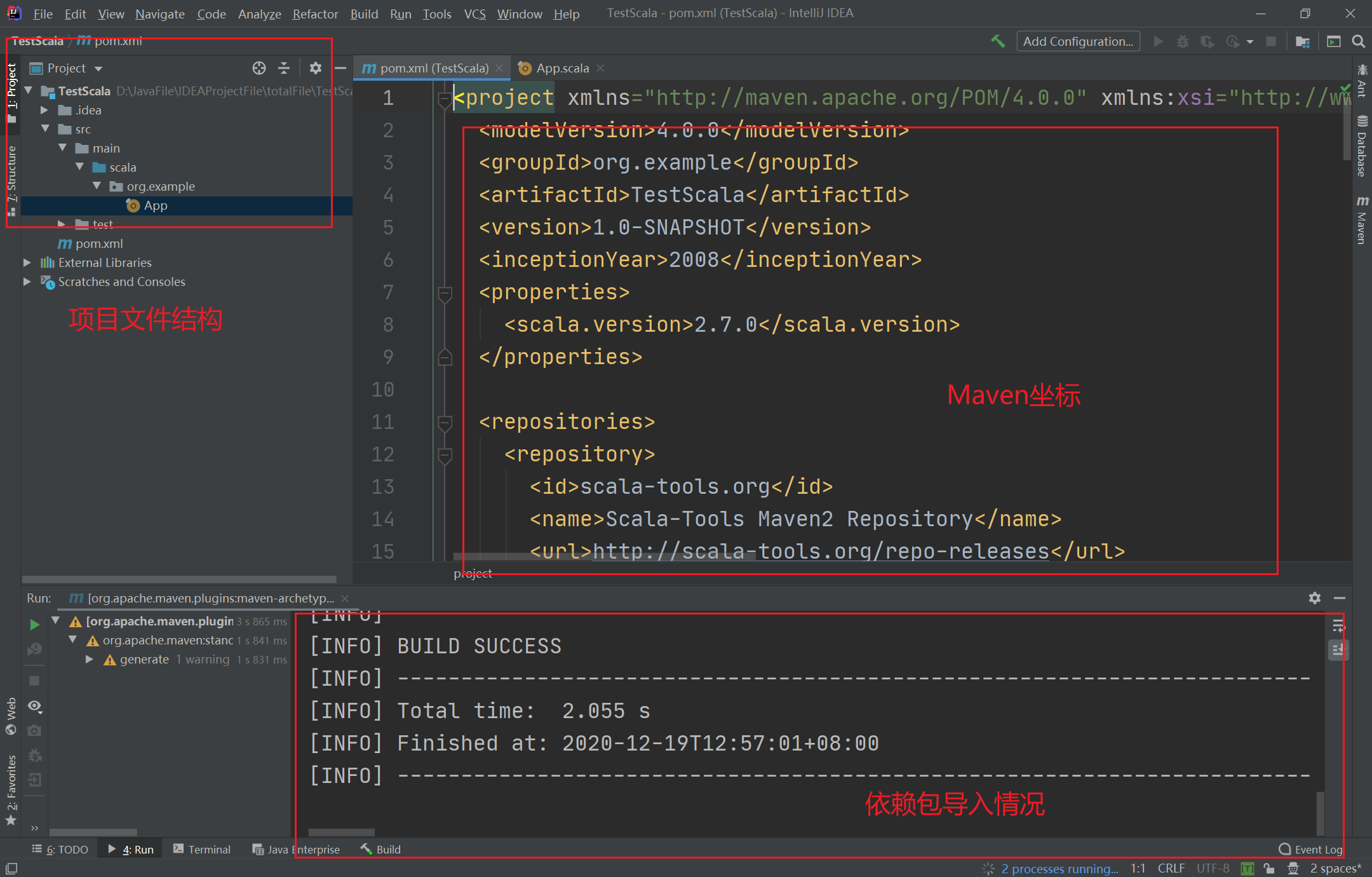Toggle the Maven tool window side tab

click(1362, 220)
